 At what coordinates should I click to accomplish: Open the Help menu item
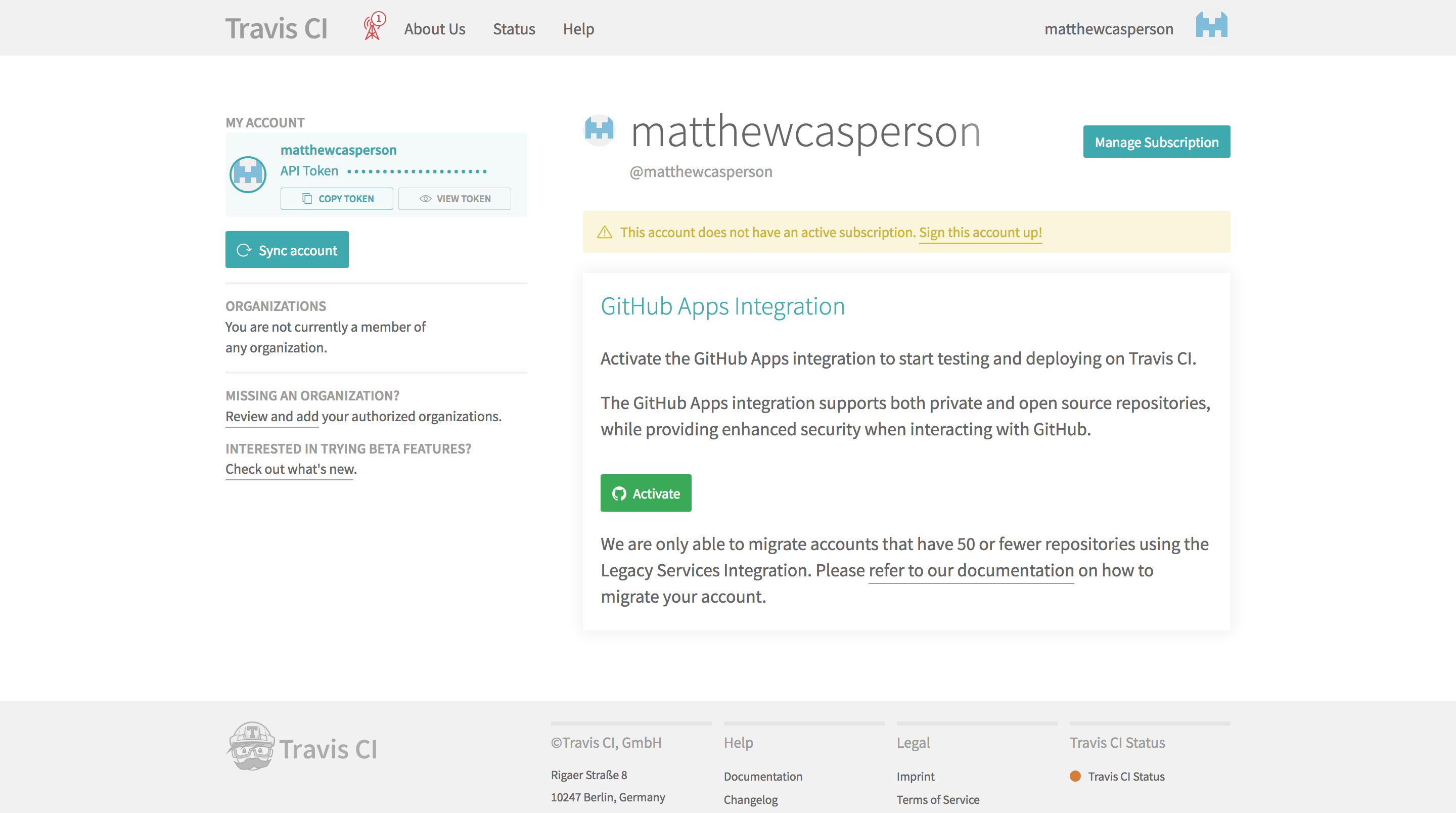pos(578,29)
